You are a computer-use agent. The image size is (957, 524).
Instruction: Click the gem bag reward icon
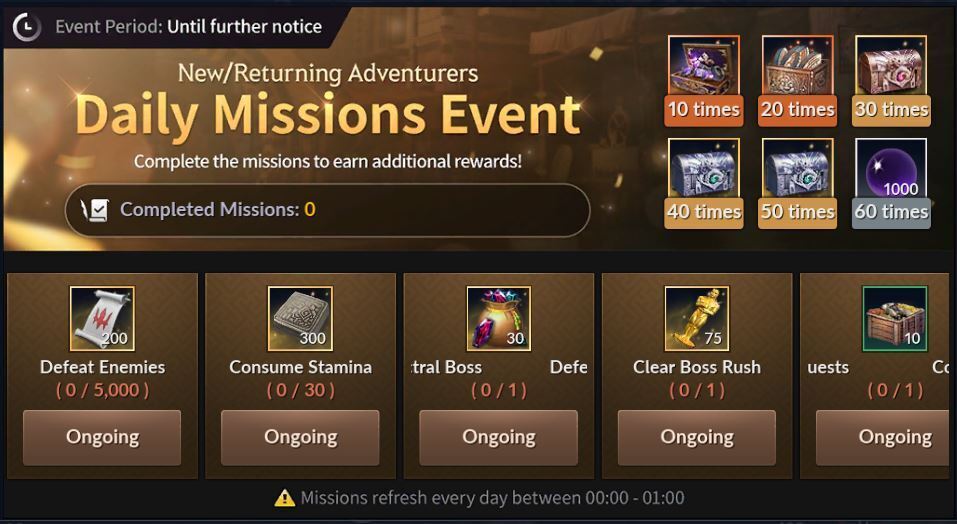499,318
